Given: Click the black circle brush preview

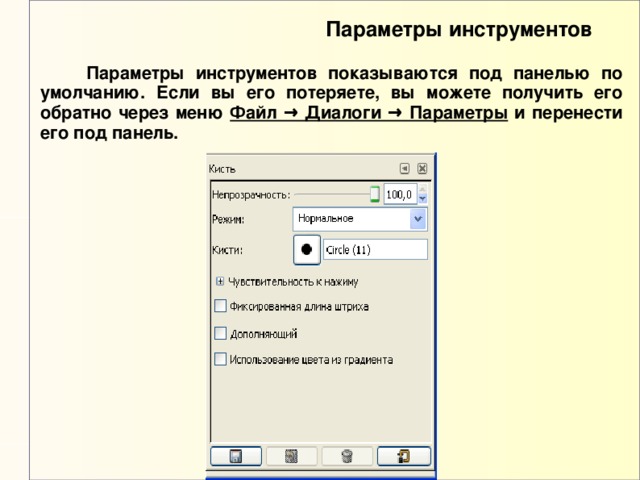Looking at the screenshot, I should (307, 249).
